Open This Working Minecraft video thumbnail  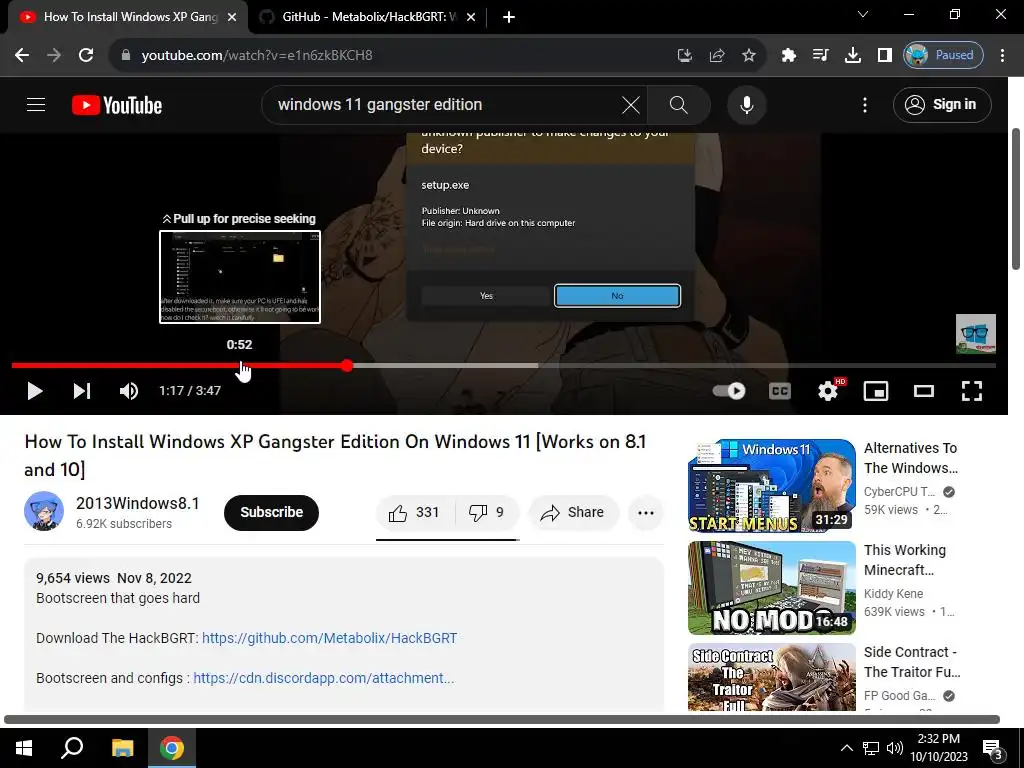(771, 588)
